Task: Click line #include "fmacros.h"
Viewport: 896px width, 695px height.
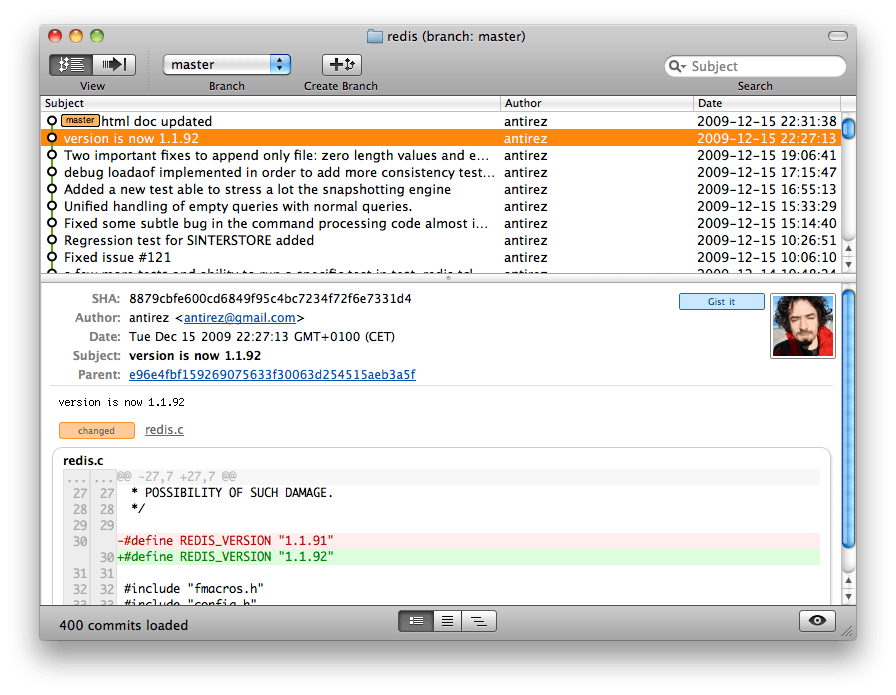Action: tap(194, 589)
